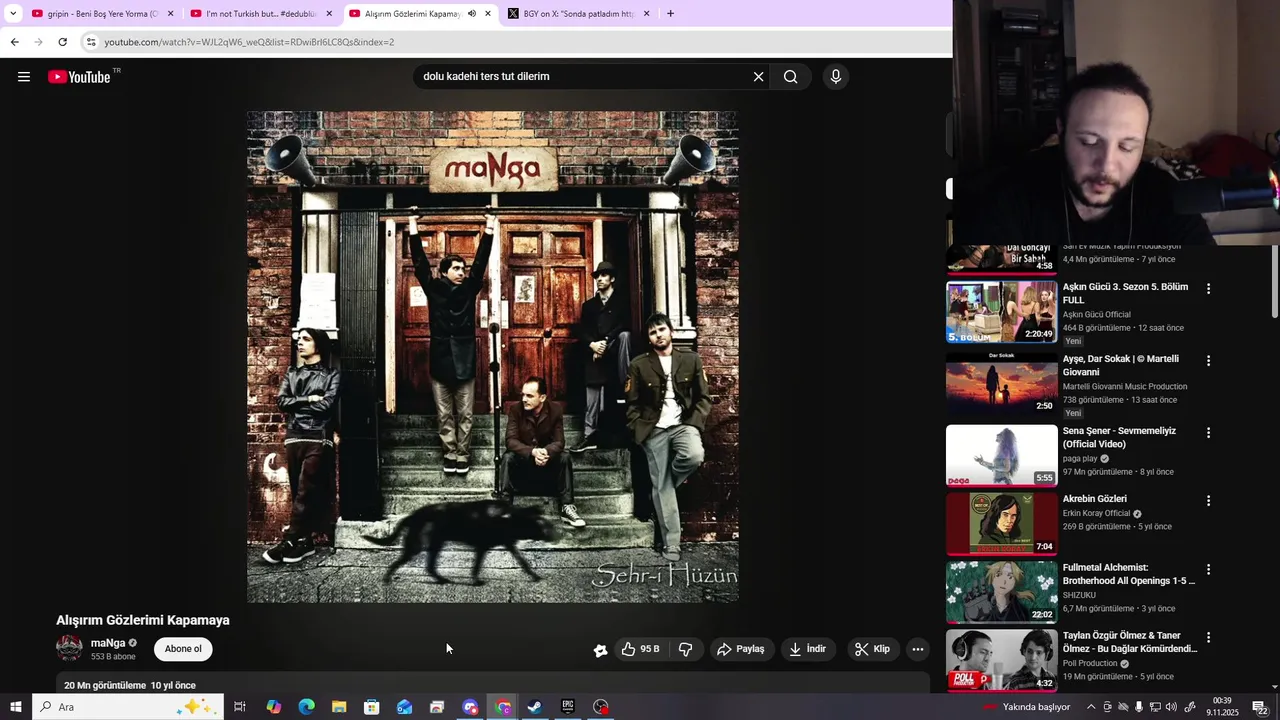Run search with magnifier button

click(x=791, y=77)
